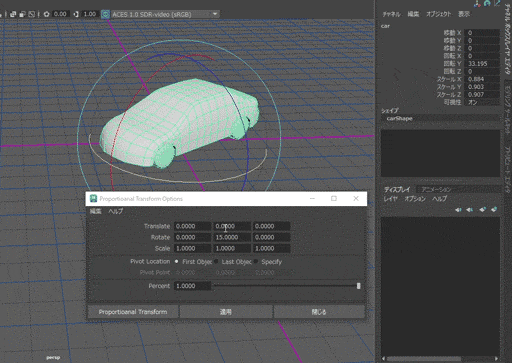Select First Object pivot location radio
This screenshot has height=363, width=512.
tap(176, 262)
